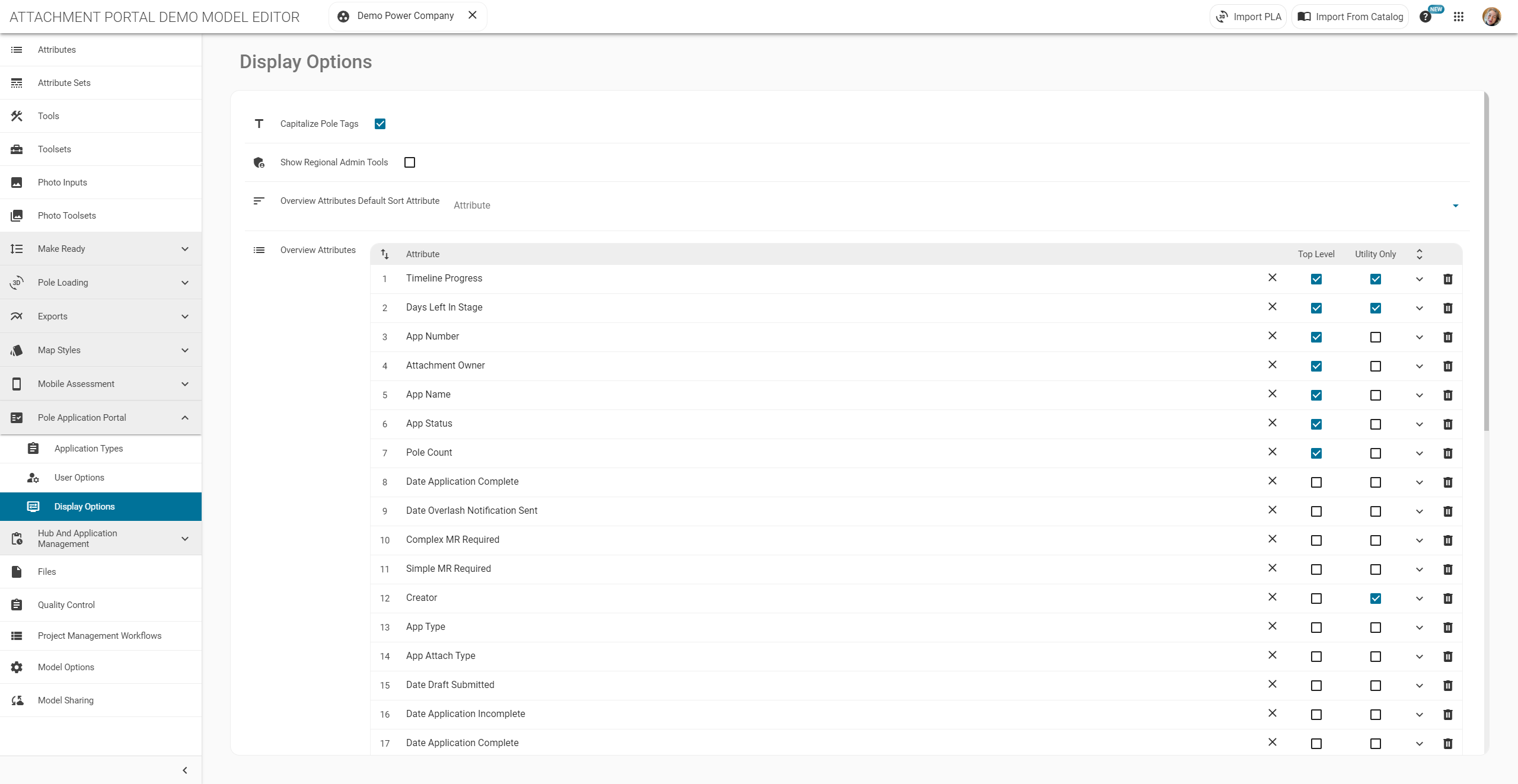Open the User Options menu item
The image size is (1518, 784).
click(79, 478)
